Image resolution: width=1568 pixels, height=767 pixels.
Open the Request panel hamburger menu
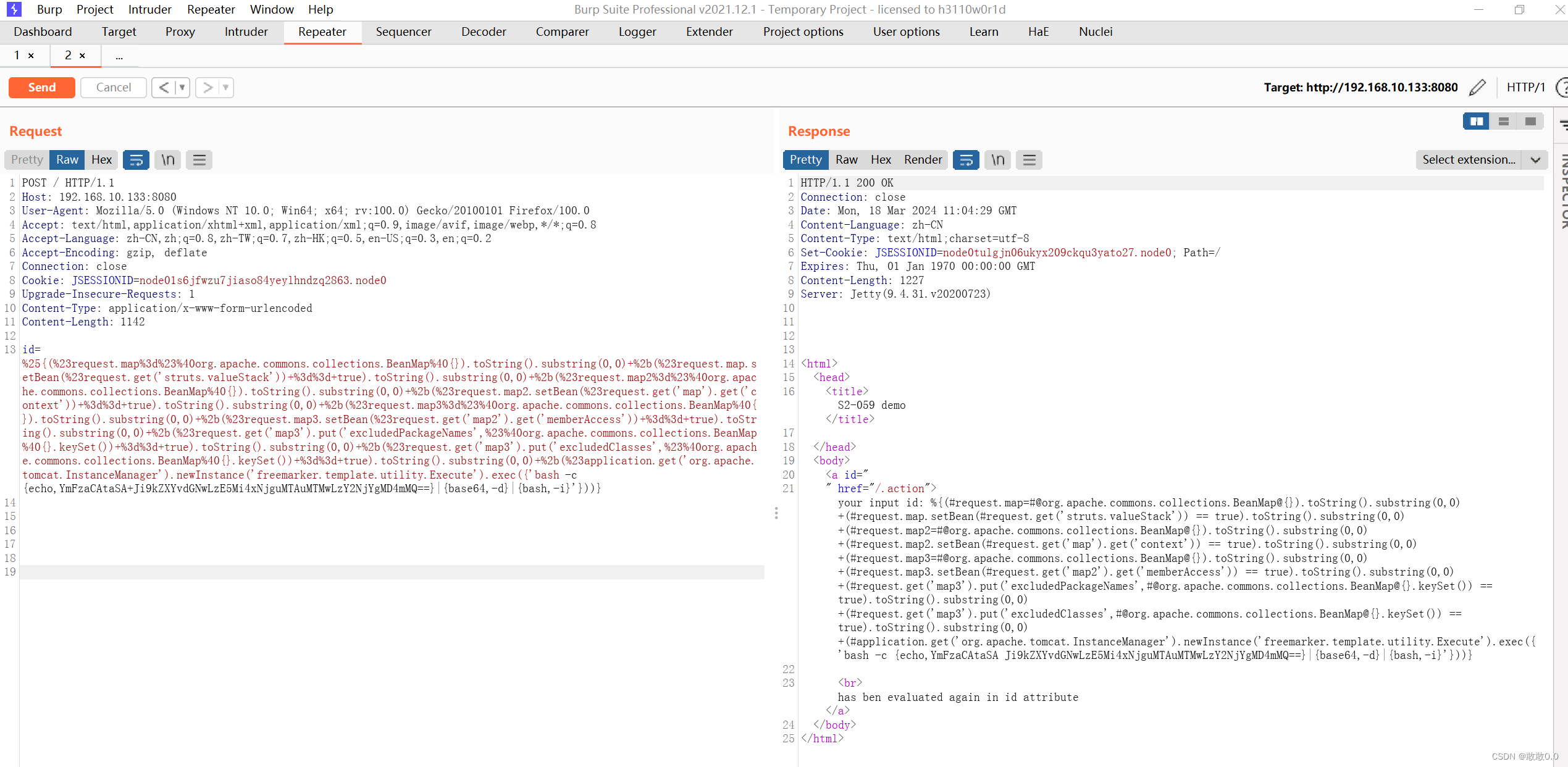[x=199, y=160]
